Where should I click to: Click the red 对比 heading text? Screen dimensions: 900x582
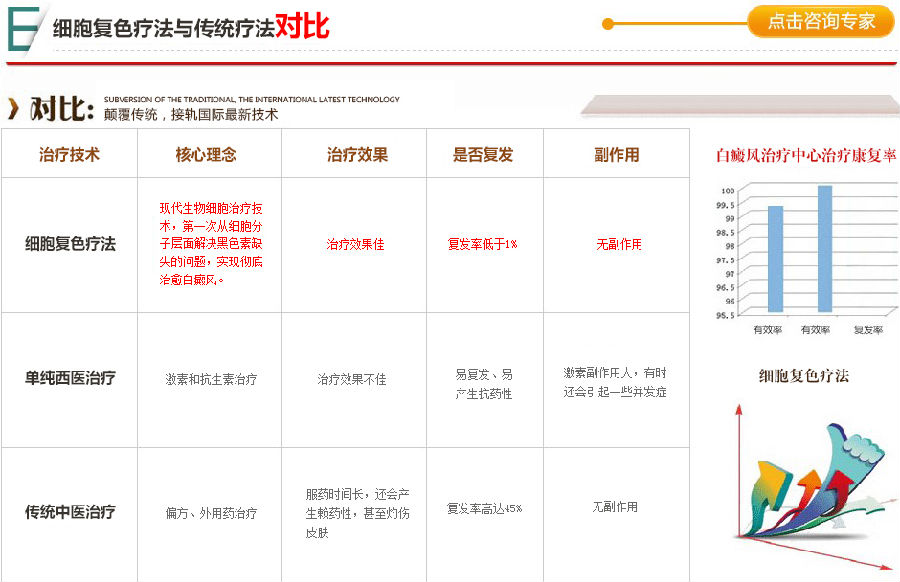coord(302,26)
